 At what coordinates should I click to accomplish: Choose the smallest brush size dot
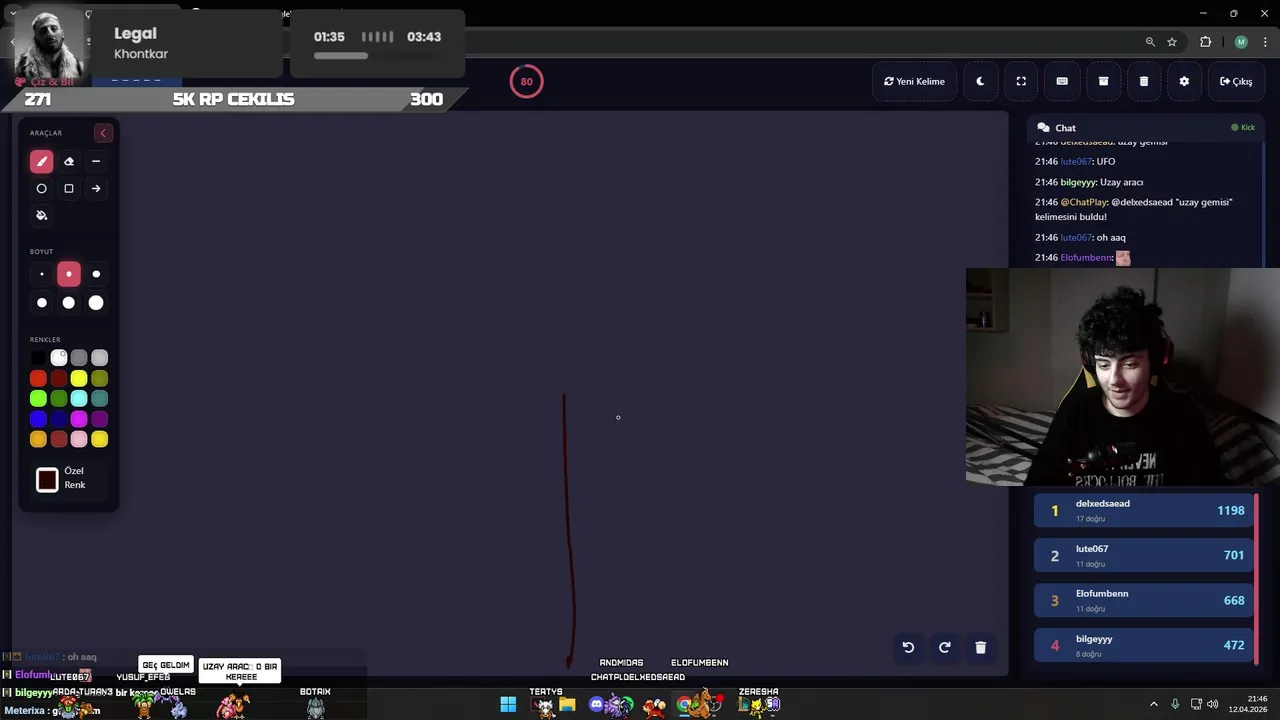[x=41, y=274]
